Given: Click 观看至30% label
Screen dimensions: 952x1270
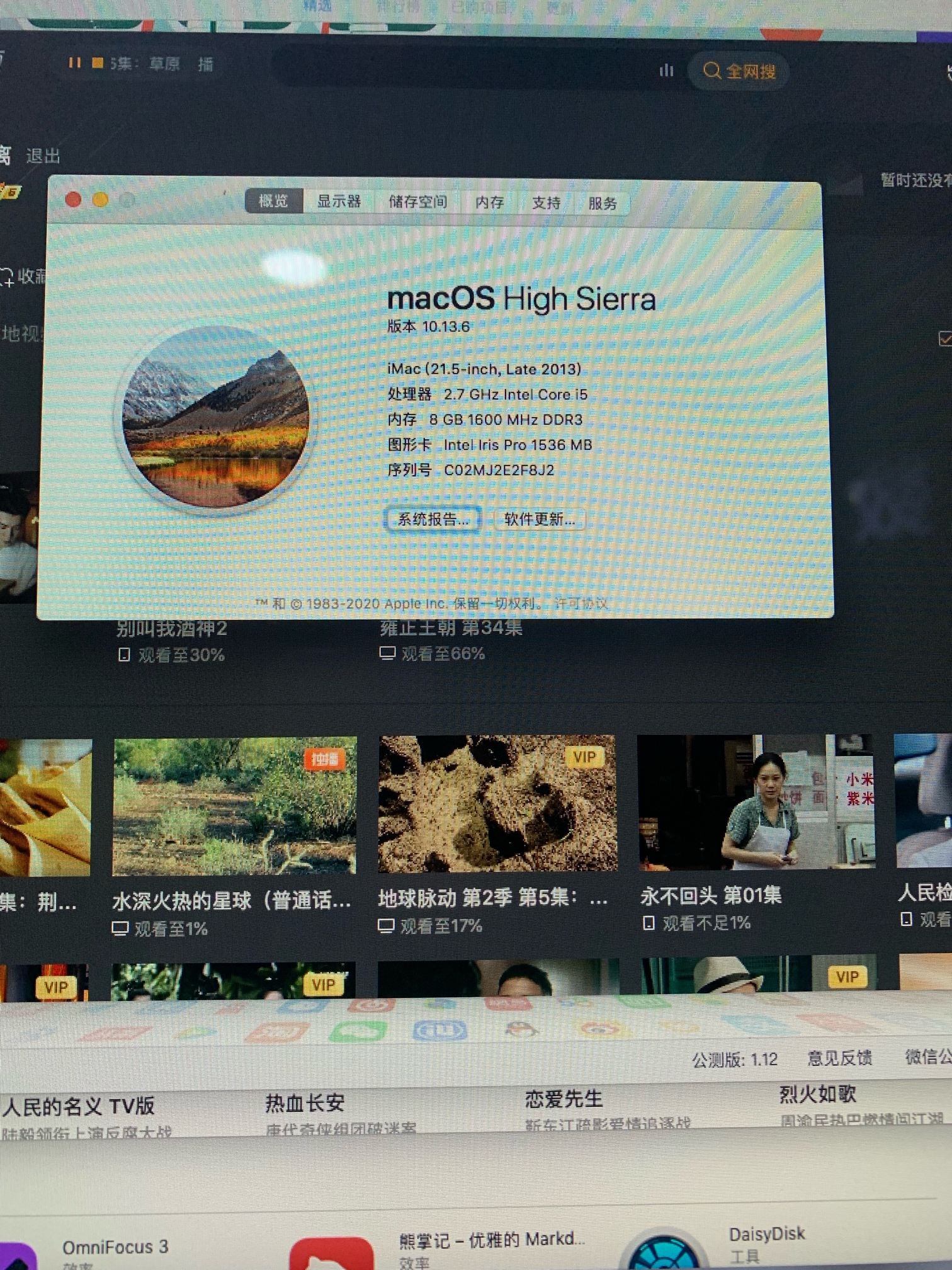Looking at the screenshot, I should 181,656.
